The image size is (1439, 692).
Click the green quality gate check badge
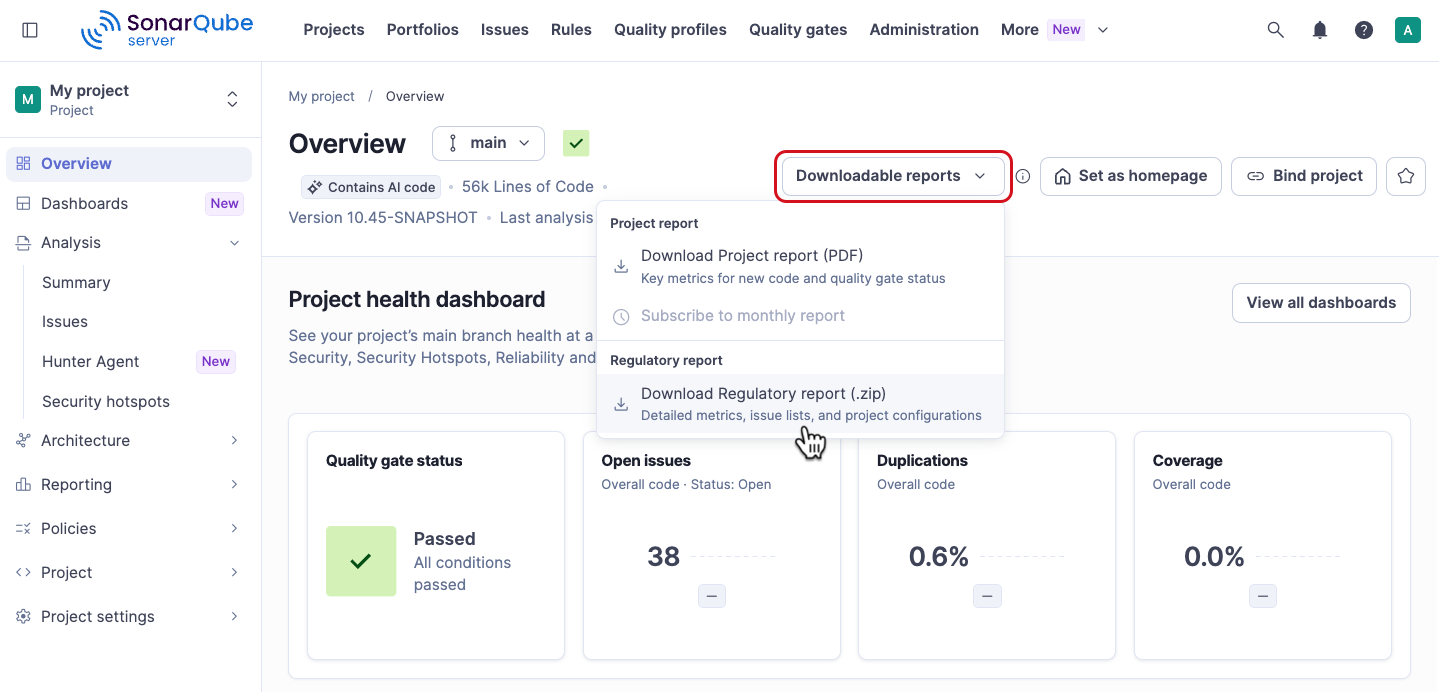point(576,143)
